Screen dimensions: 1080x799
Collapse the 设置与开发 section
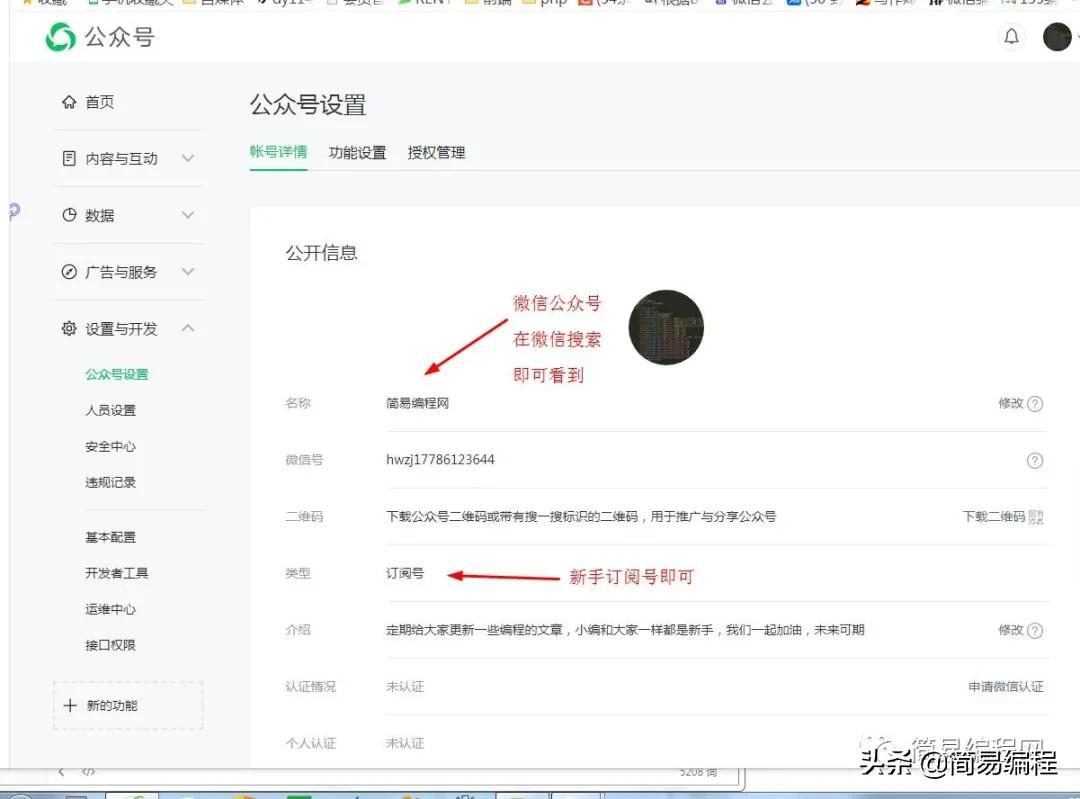click(190, 327)
